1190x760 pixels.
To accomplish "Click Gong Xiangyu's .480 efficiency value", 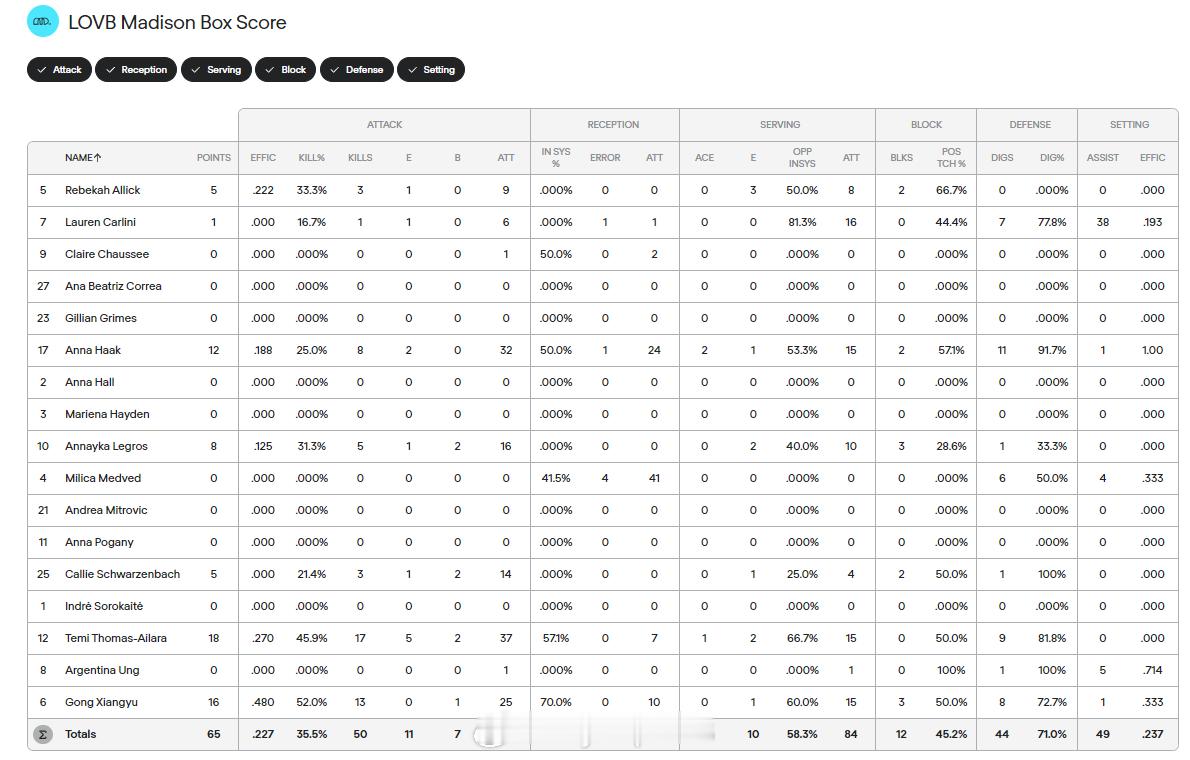I will 263,702.
